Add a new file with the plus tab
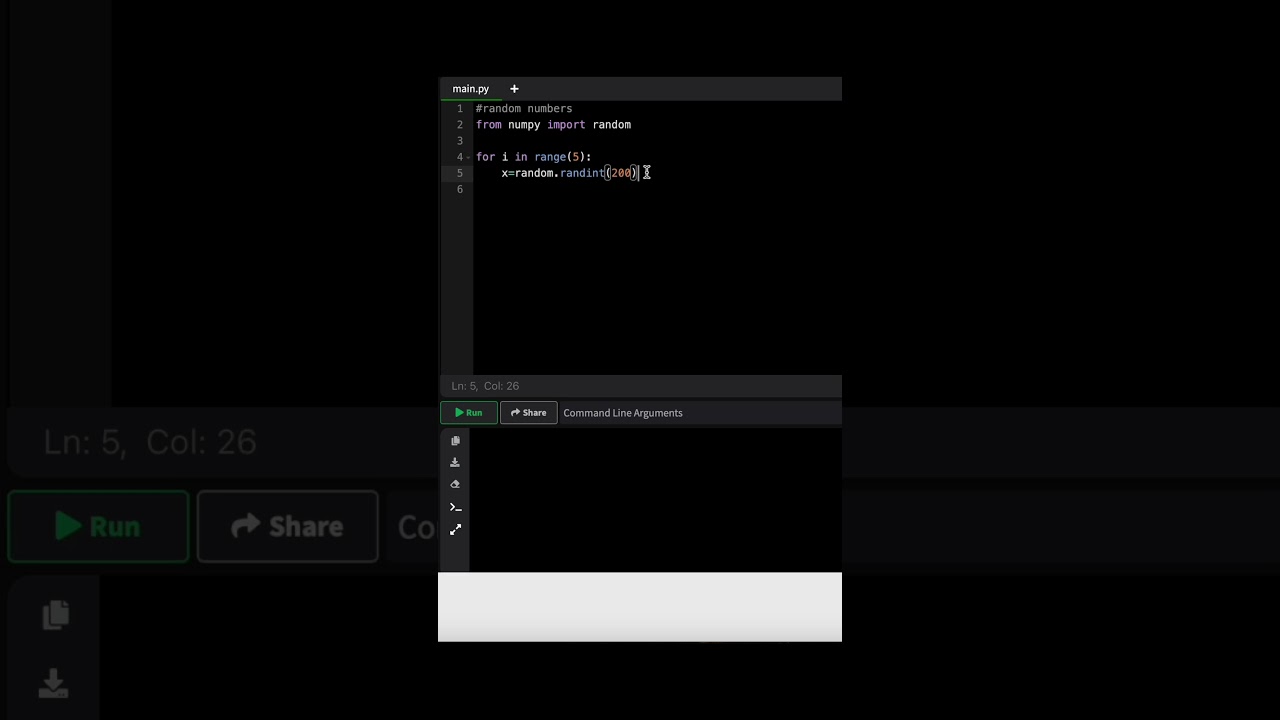1280x720 pixels. 514,89
